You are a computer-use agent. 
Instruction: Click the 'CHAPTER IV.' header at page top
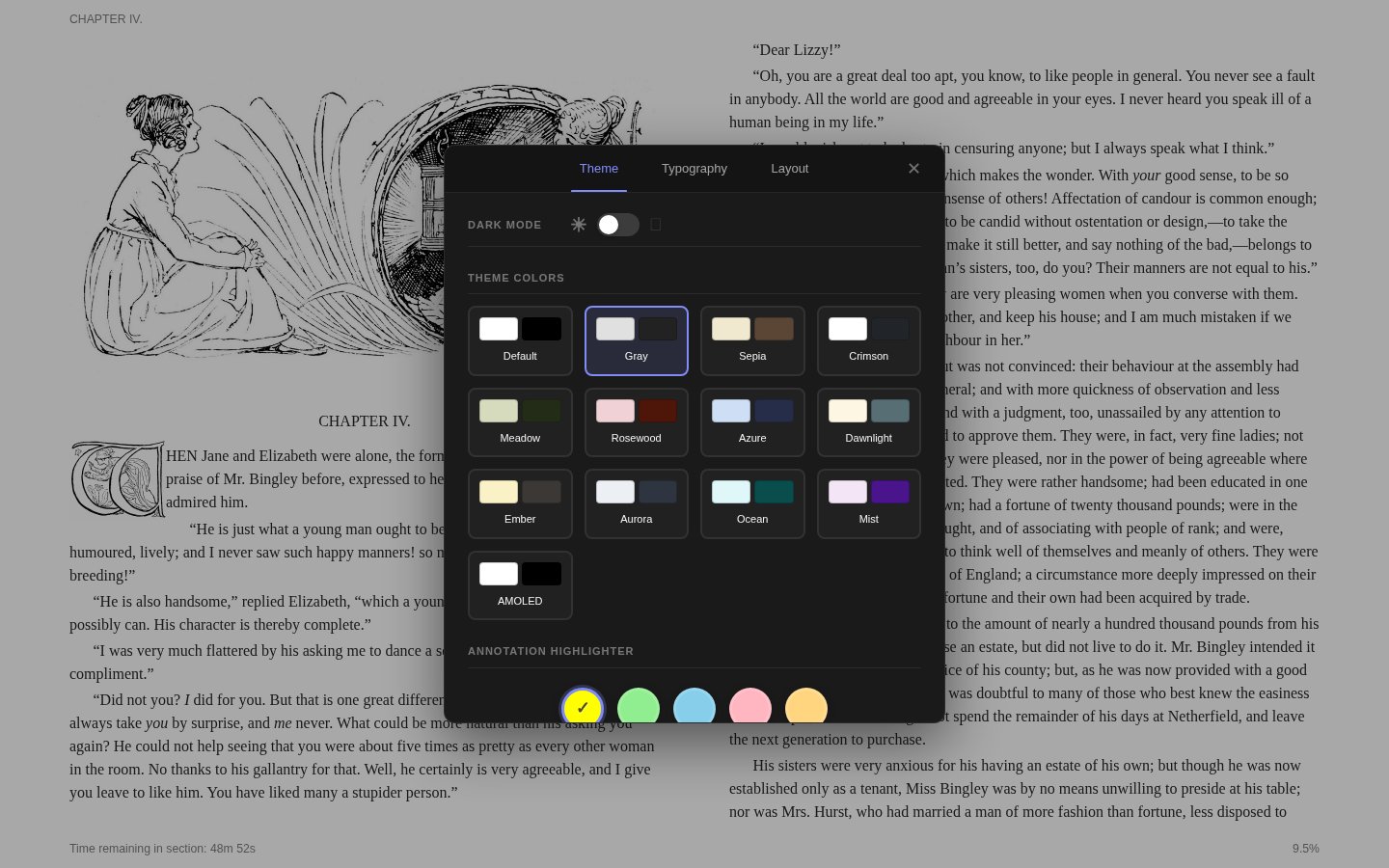(x=106, y=19)
